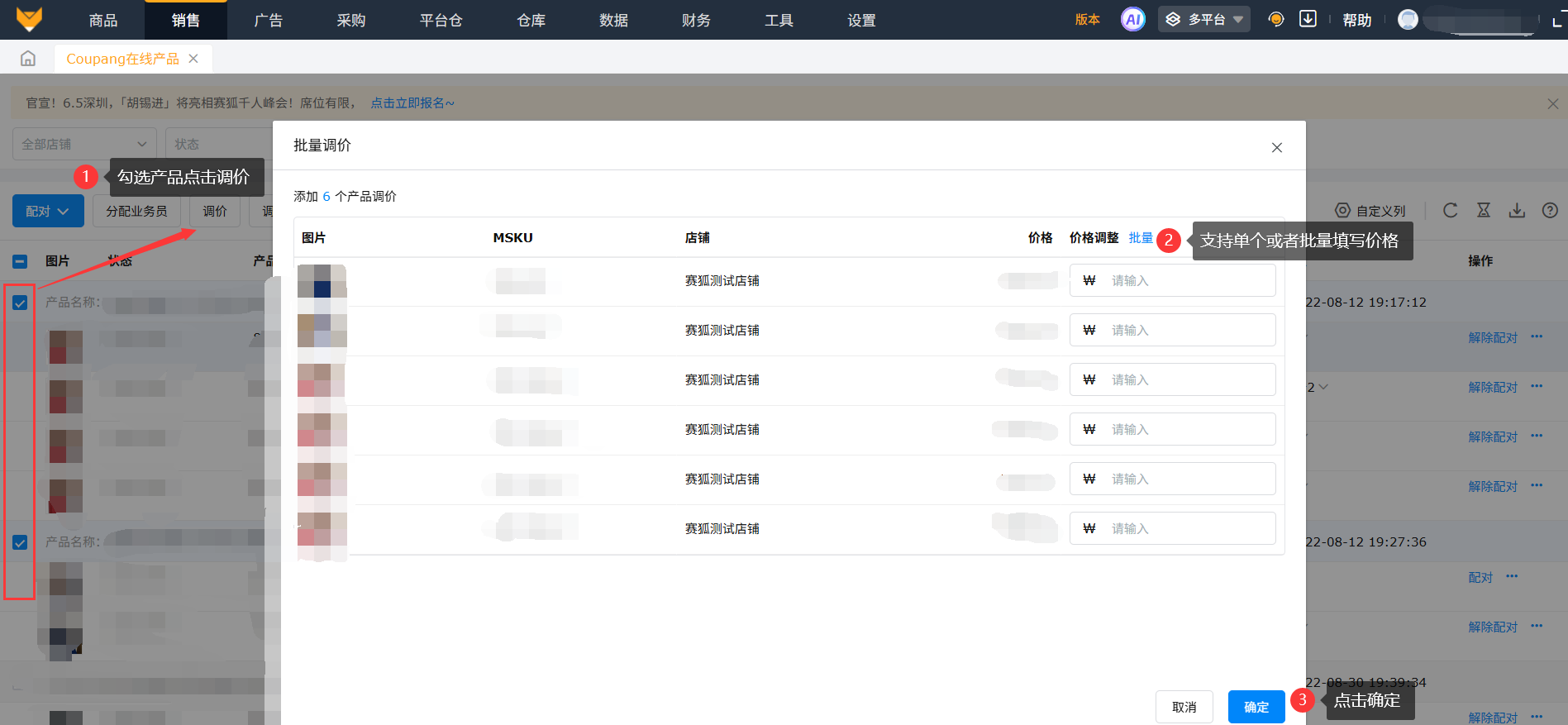Screen dimensions: 1568x725
Task: Open the 商品 menu
Action: (103, 20)
